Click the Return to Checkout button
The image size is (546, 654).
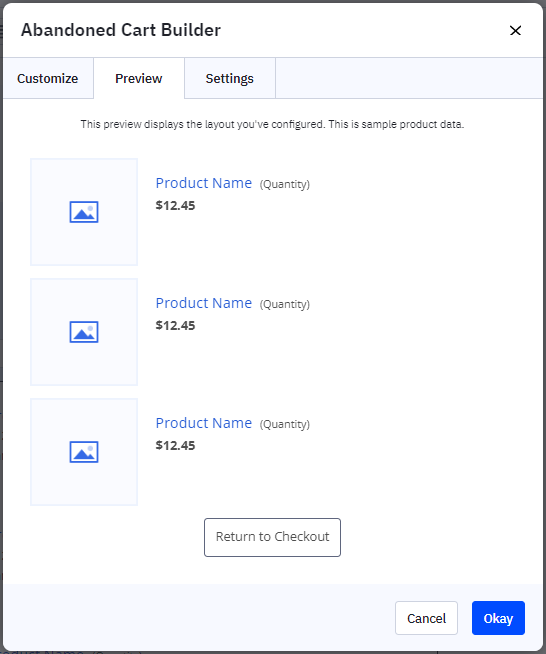coord(272,537)
